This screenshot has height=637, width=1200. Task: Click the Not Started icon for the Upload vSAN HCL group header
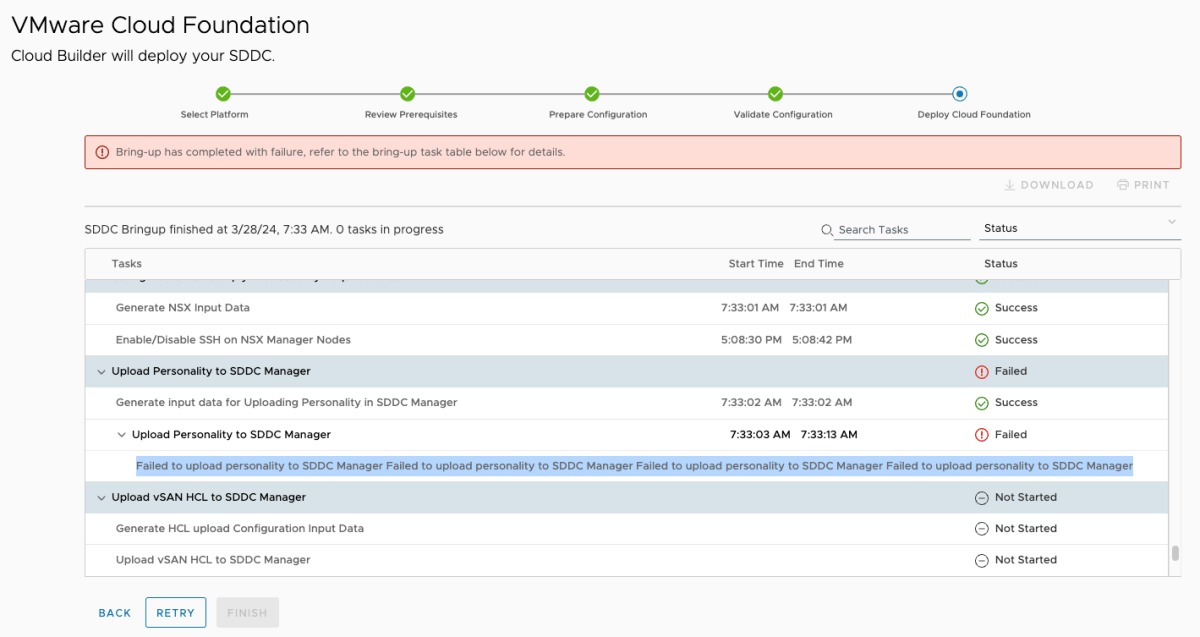coord(982,497)
